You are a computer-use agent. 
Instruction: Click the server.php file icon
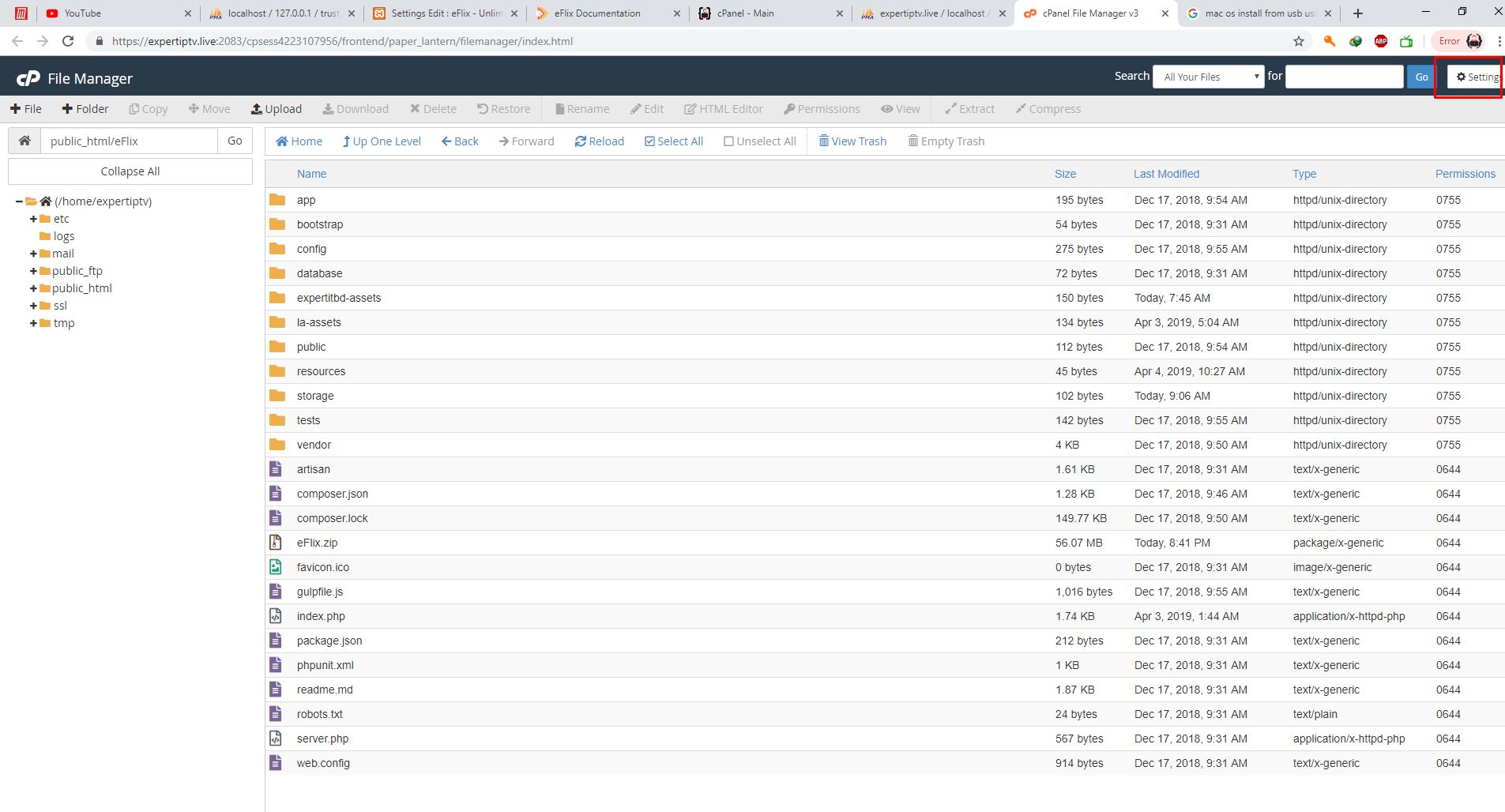pos(276,739)
